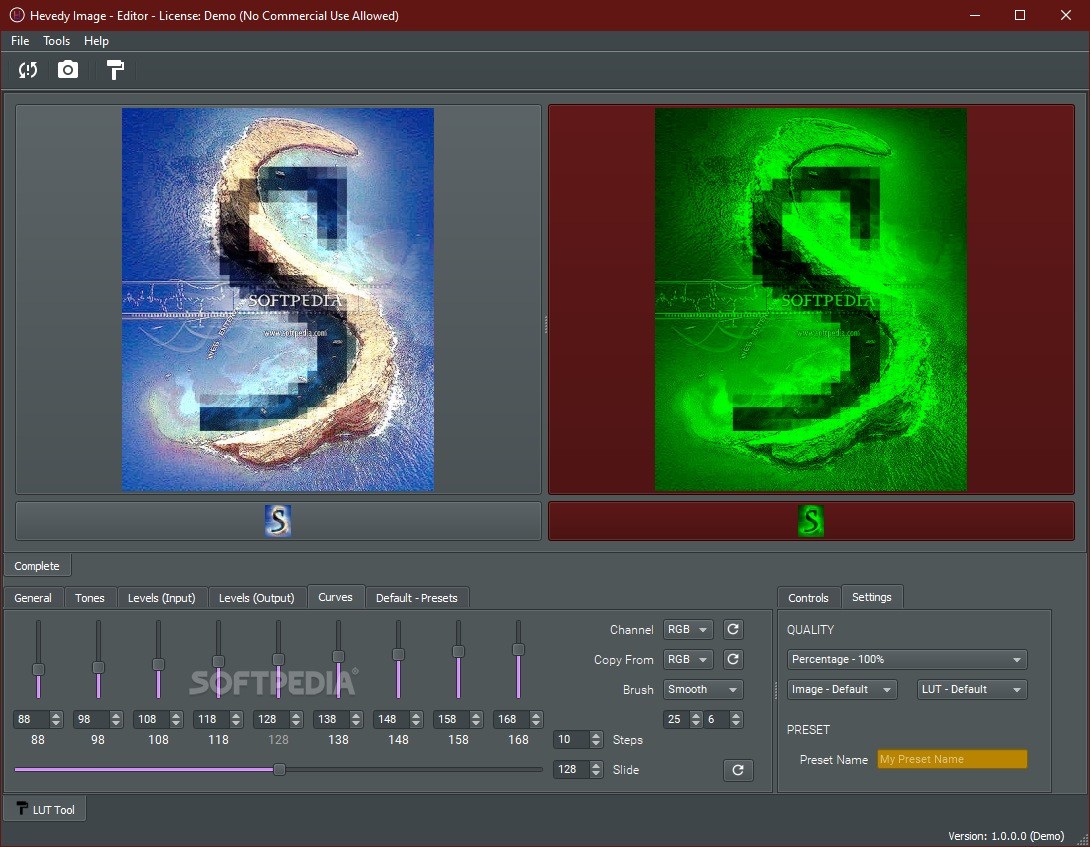Open the Levels (Input) tab
The image size is (1090, 847).
[161, 598]
